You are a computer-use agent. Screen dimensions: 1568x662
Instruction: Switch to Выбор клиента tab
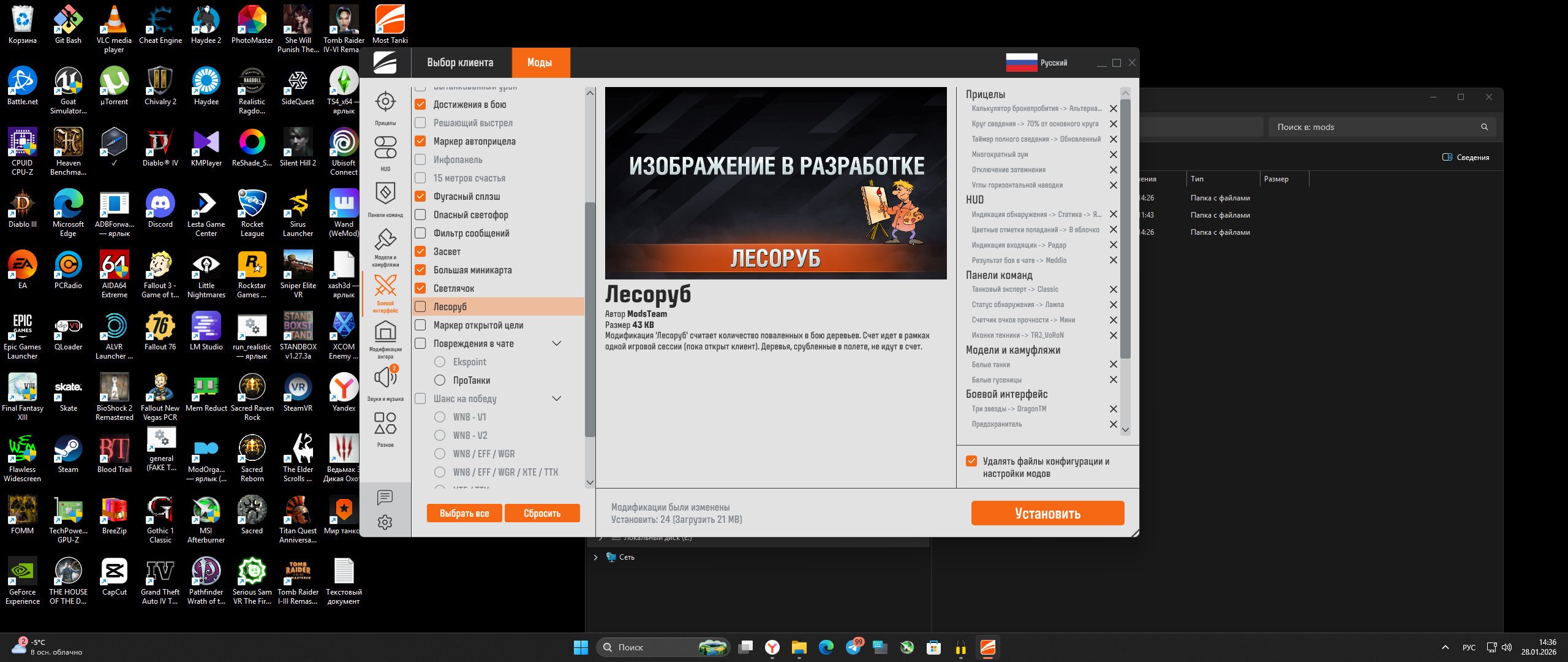coord(460,63)
